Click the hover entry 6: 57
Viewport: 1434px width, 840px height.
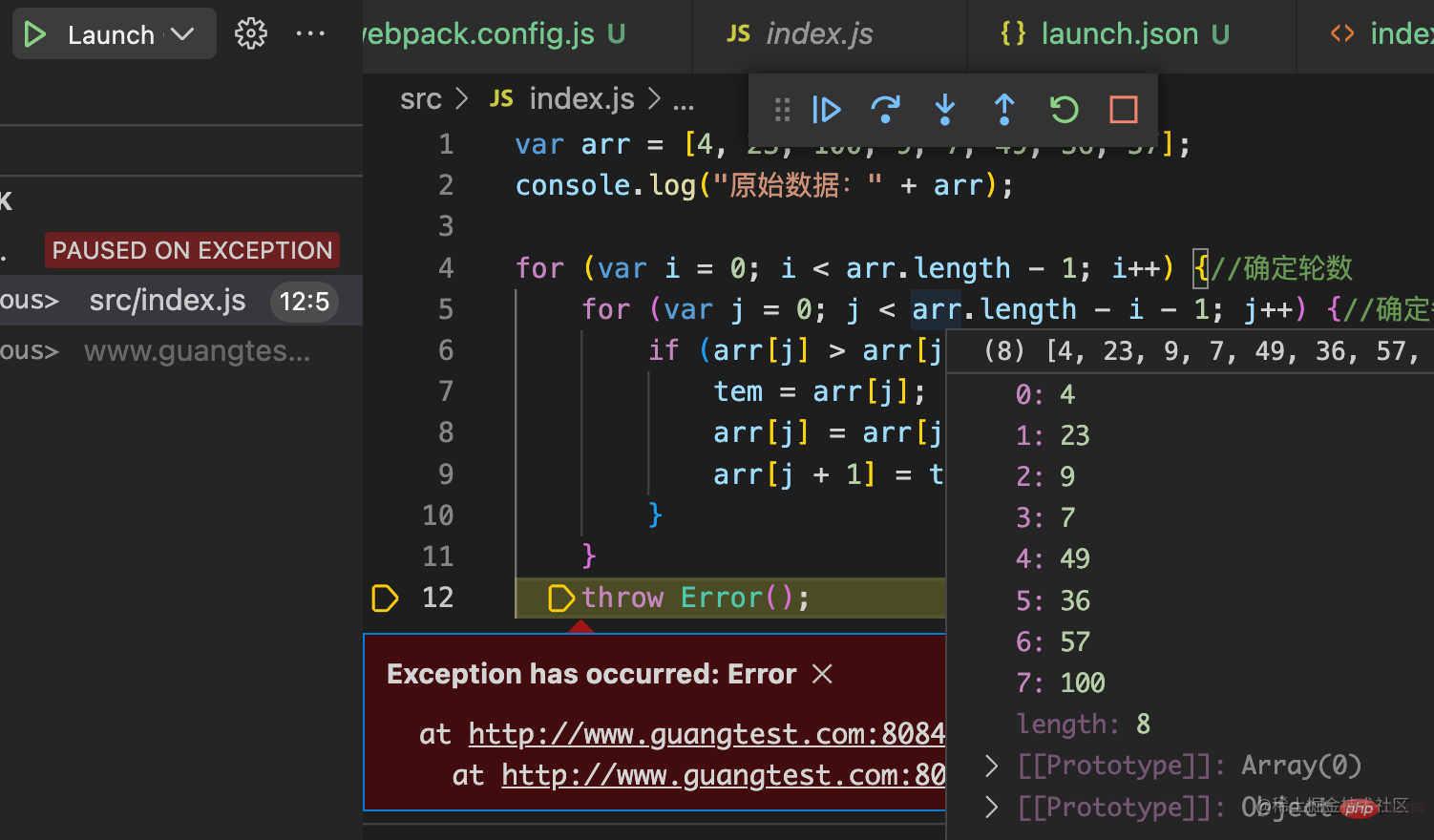[1052, 641]
